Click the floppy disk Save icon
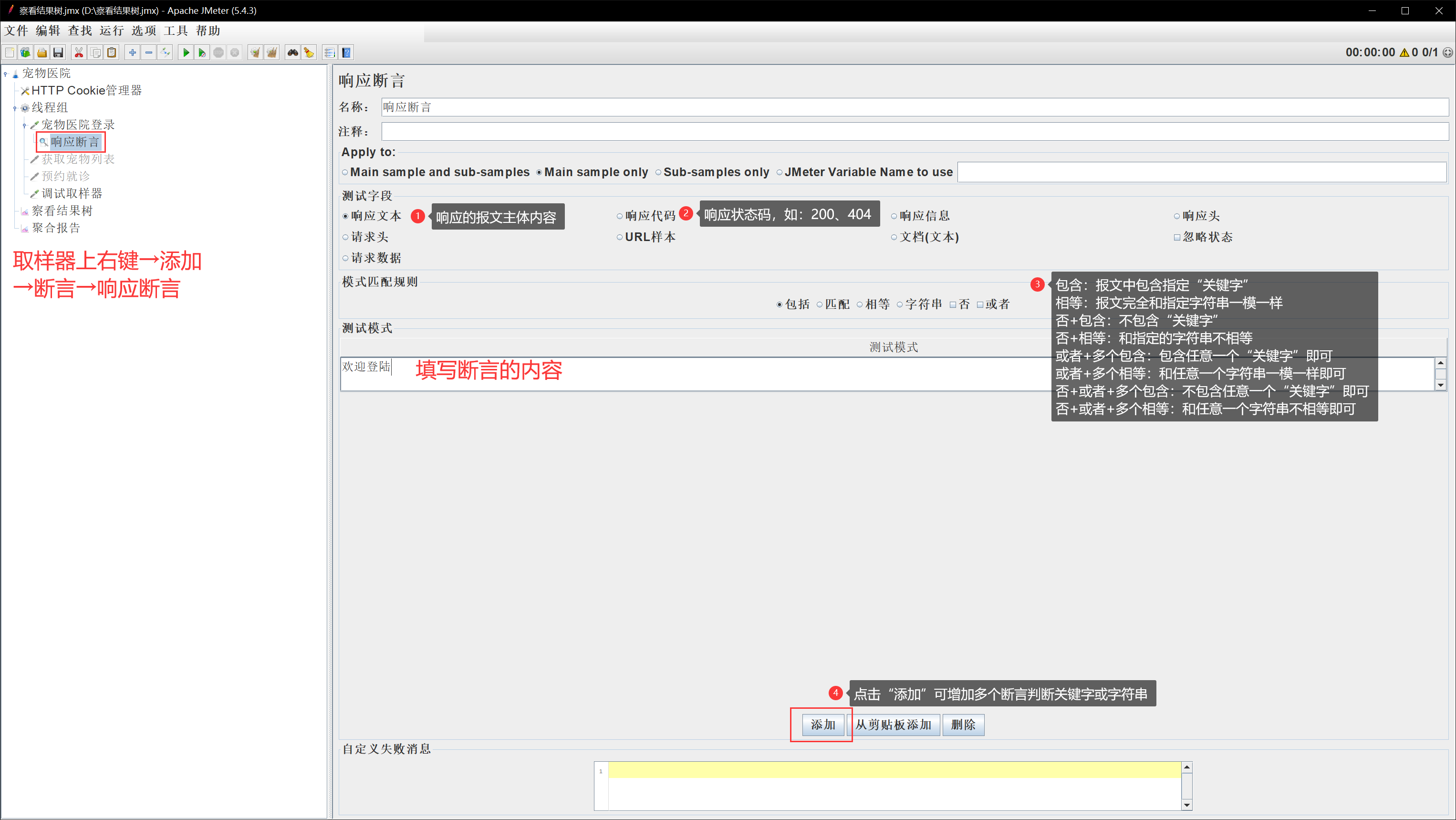Image resolution: width=1456 pixels, height=820 pixels. 58,53
